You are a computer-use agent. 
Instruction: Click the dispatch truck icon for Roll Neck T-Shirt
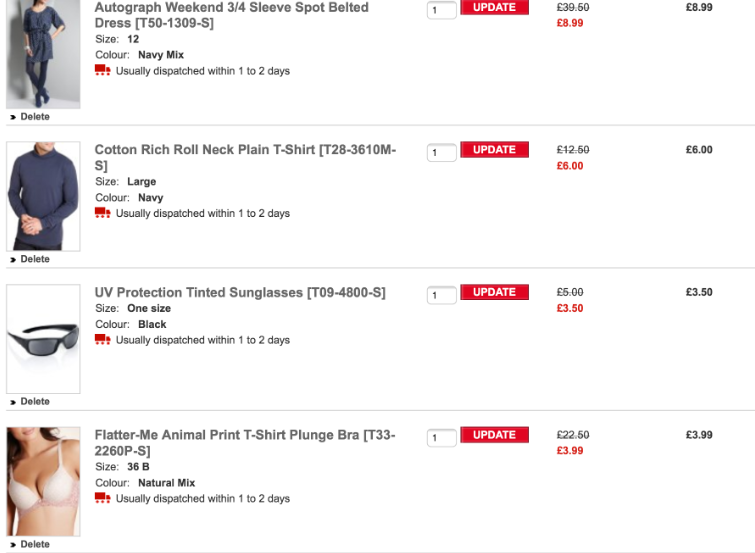click(x=102, y=213)
